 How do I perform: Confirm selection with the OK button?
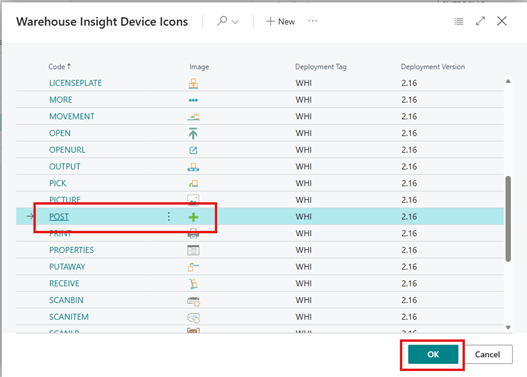[x=433, y=354]
